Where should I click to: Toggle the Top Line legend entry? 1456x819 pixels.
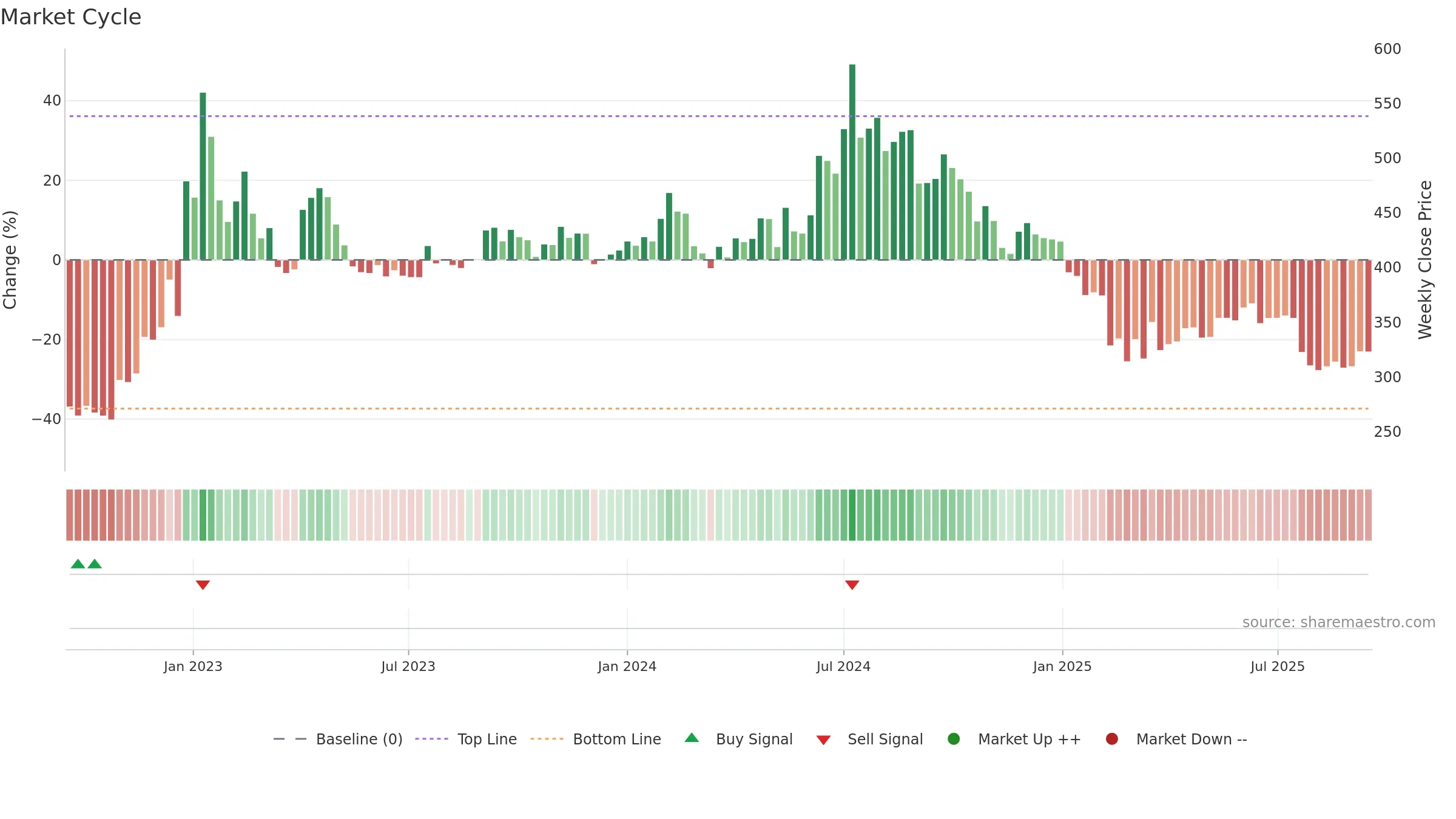click(x=466, y=739)
